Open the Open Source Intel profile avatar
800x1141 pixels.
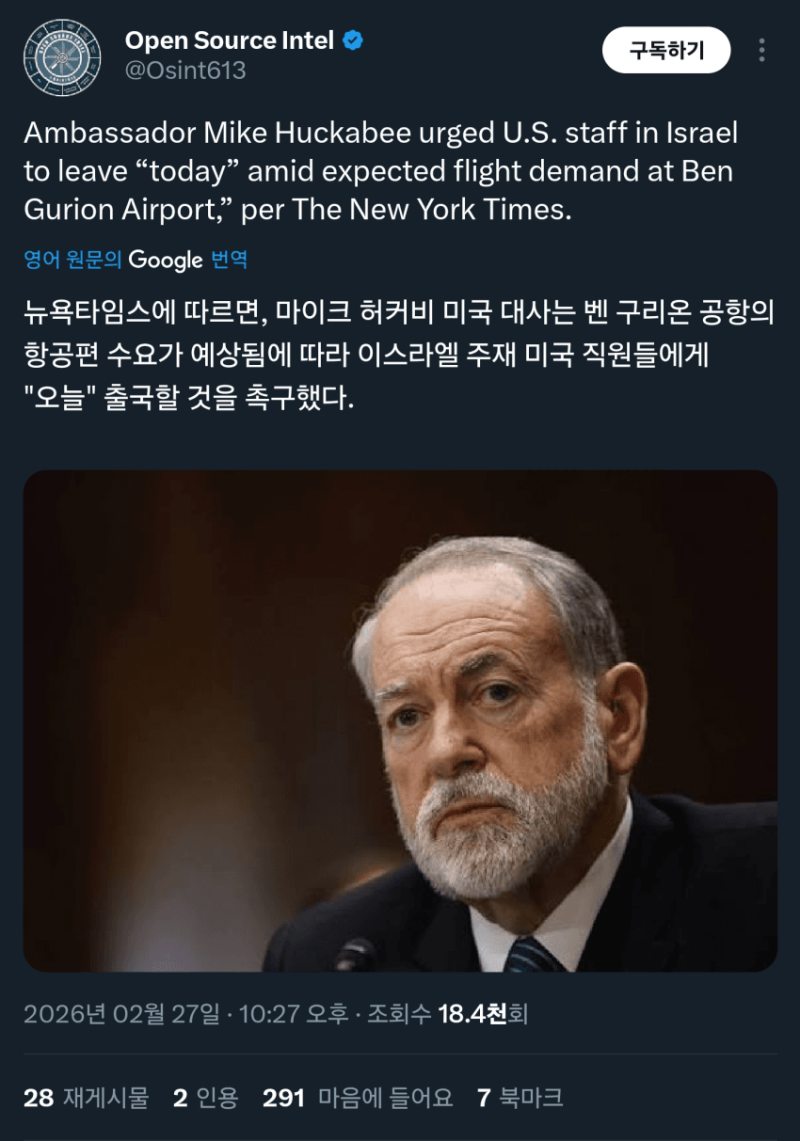point(62,57)
